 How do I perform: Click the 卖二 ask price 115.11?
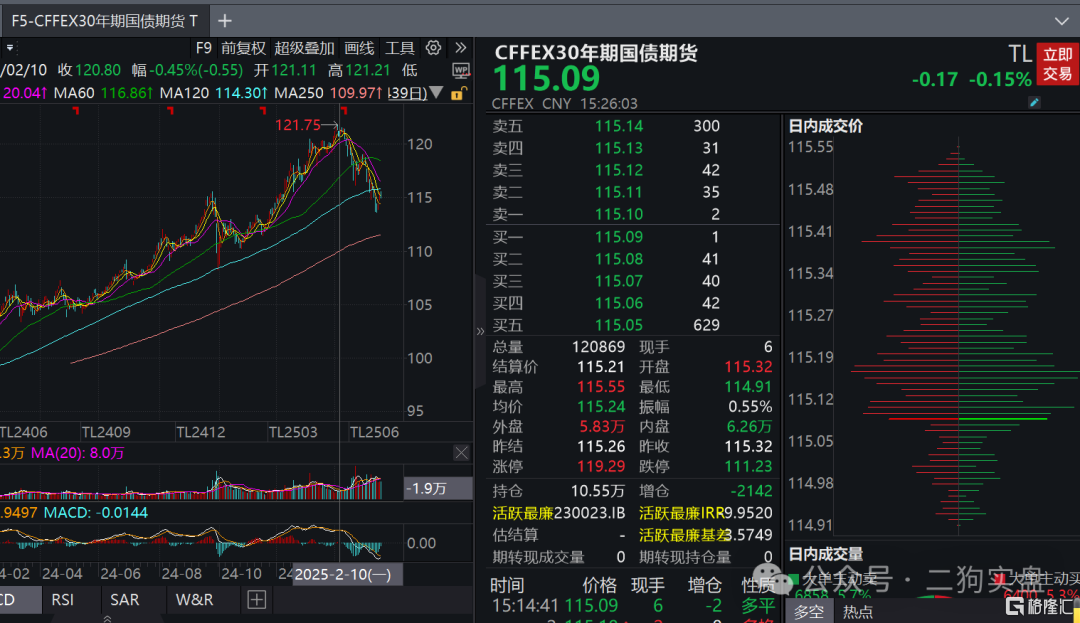tap(619, 192)
